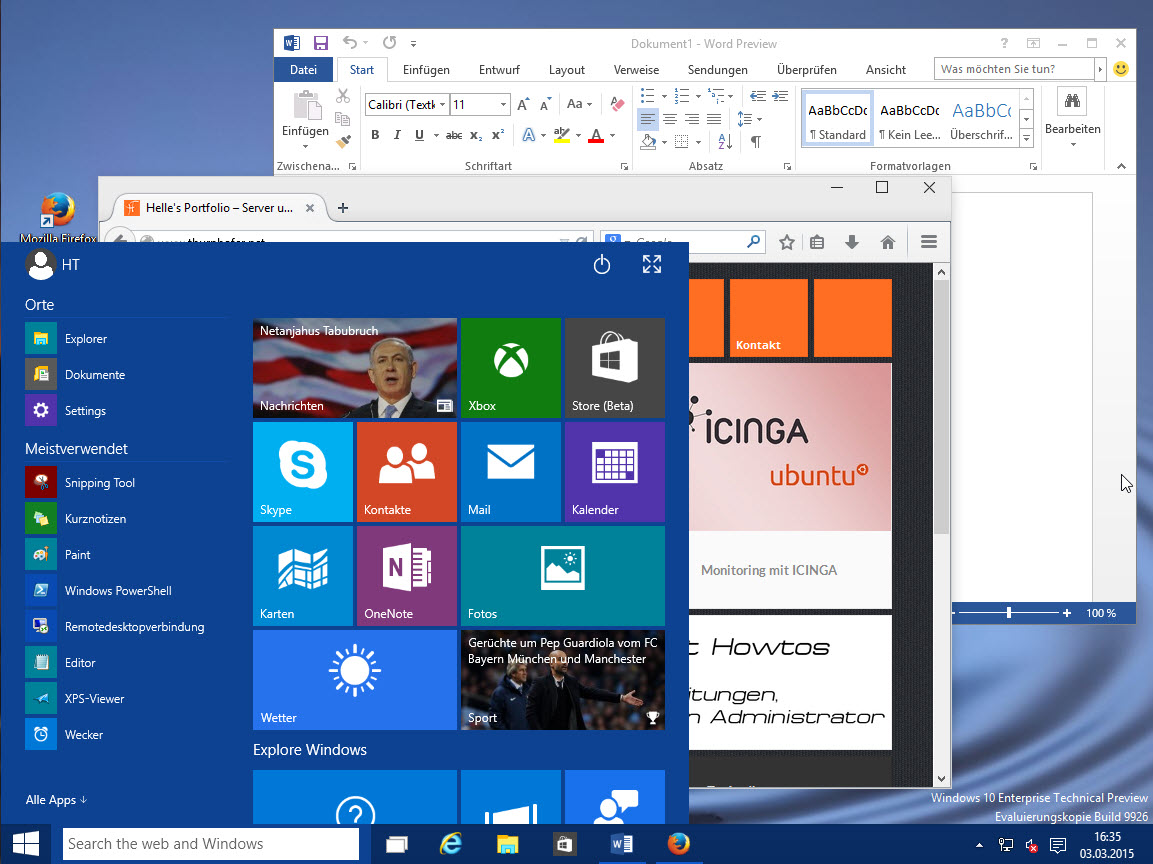Expand the Einfügen paste options arrow
This screenshot has height=864, width=1153.
(305, 146)
